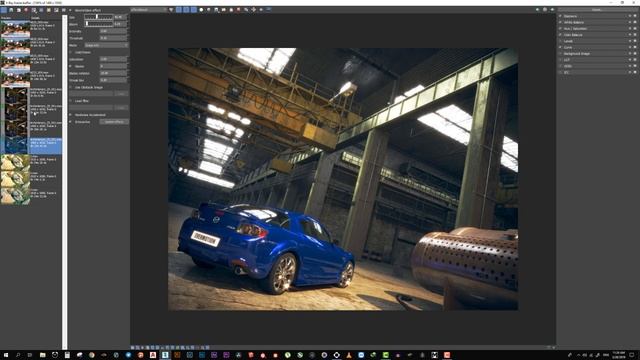Open the Globals button
This screenshot has height=360, width=640.
(x=597, y=10)
